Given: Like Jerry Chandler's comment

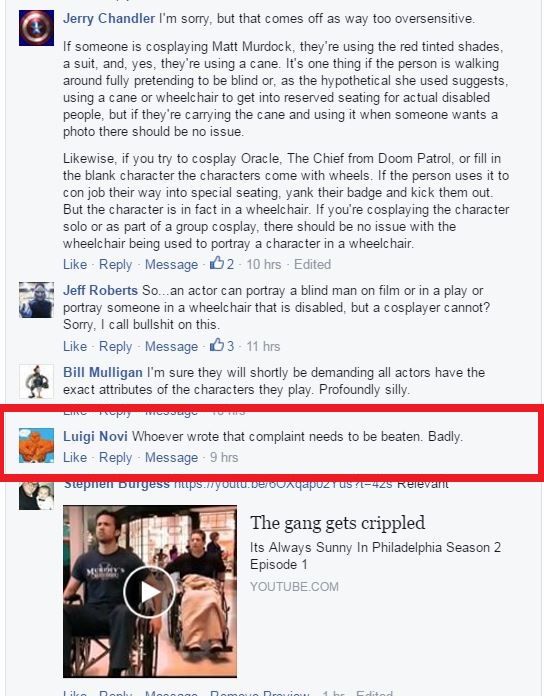Looking at the screenshot, I should [x=75, y=265].
